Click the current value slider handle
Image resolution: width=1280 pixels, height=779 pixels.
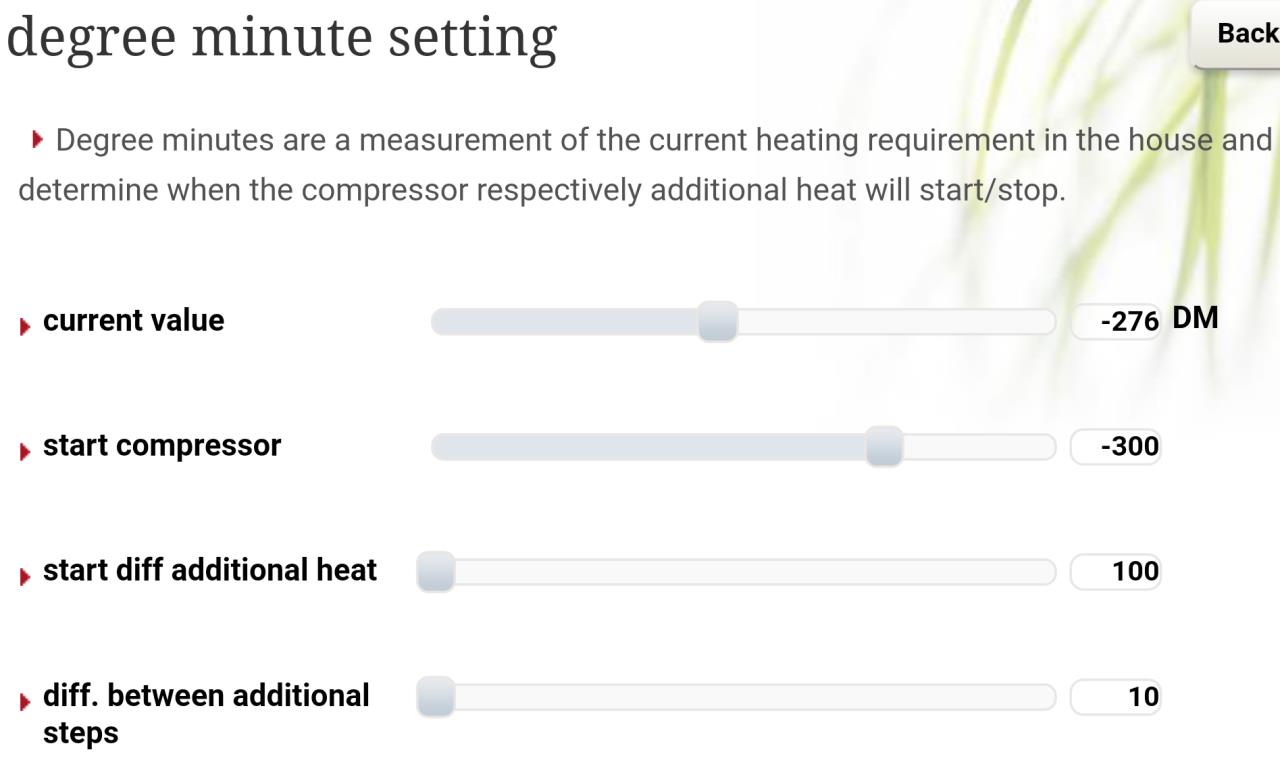click(717, 322)
